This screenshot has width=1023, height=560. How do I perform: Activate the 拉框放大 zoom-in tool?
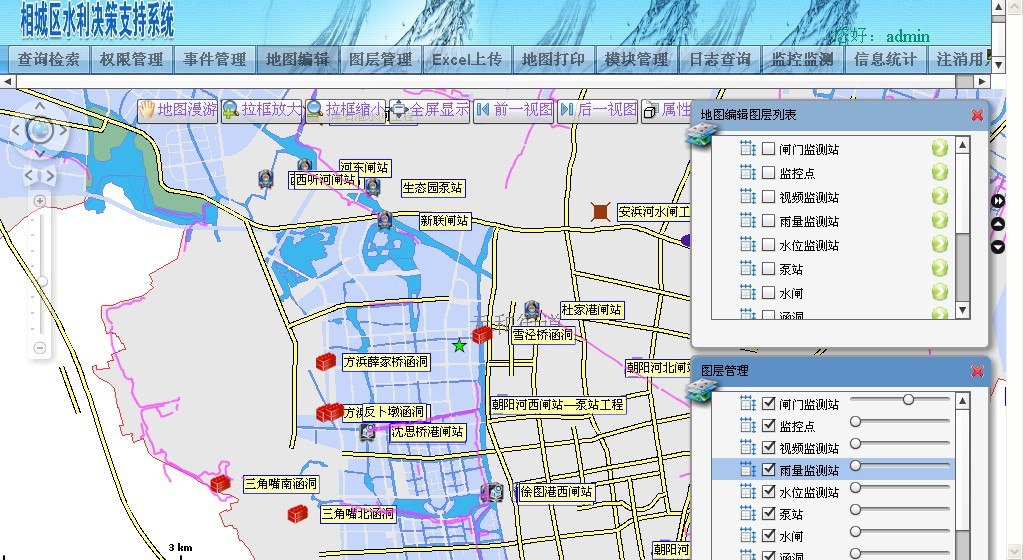click(x=261, y=110)
